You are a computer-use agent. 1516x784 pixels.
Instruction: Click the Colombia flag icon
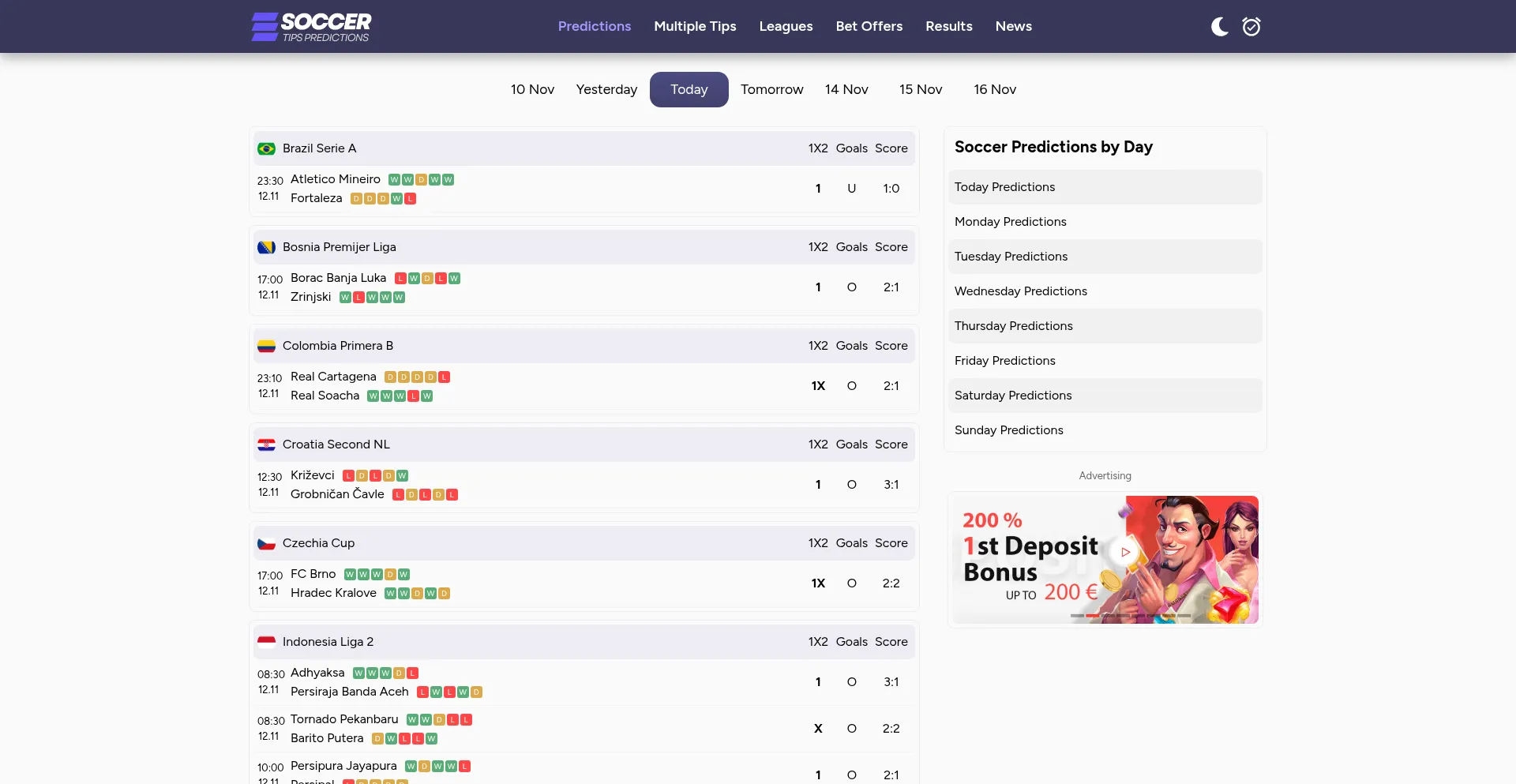pyautogui.click(x=266, y=346)
